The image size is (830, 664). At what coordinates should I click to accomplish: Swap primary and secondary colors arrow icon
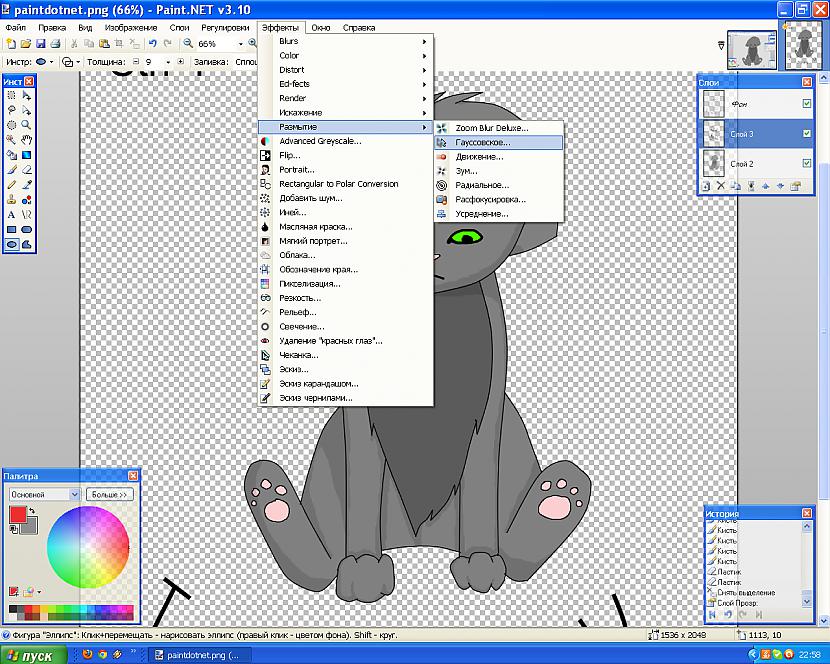coord(32,511)
